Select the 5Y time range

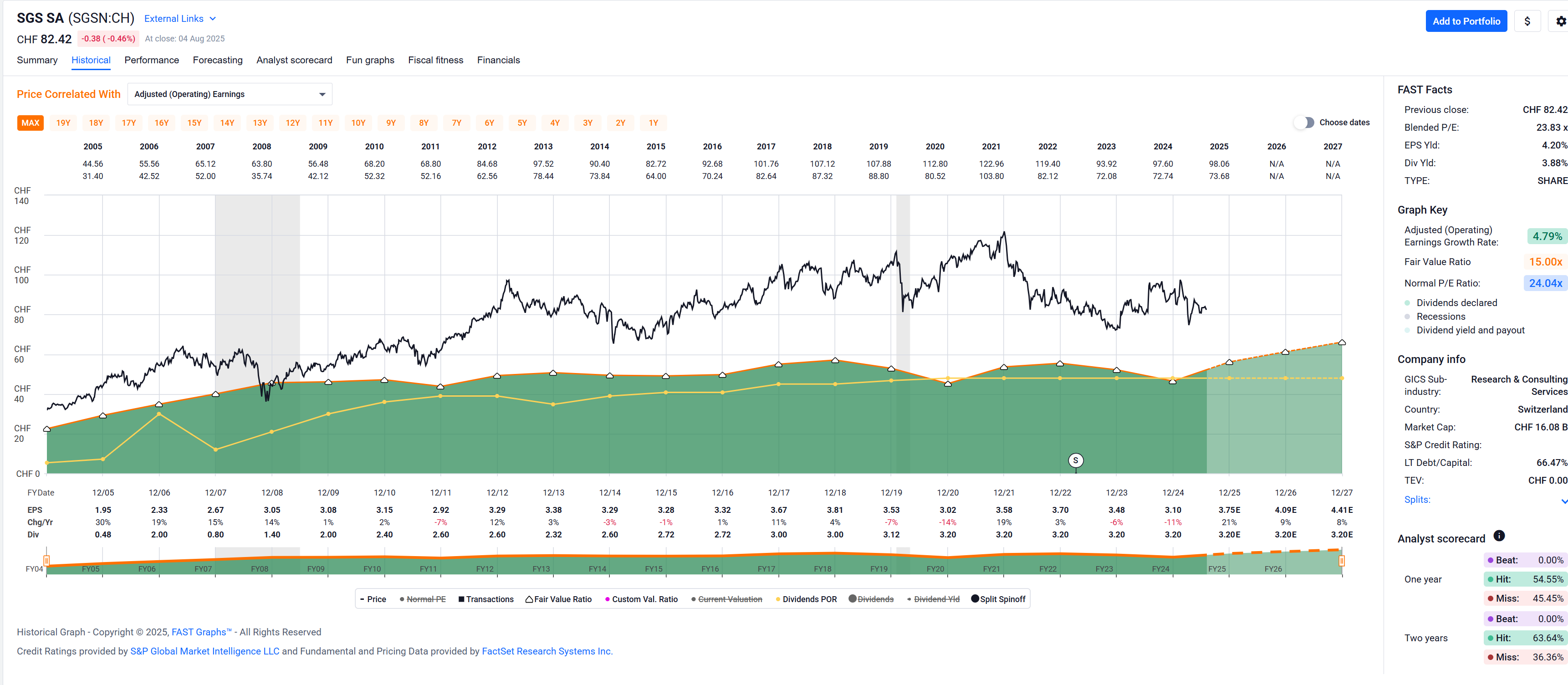pyautogui.click(x=521, y=123)
